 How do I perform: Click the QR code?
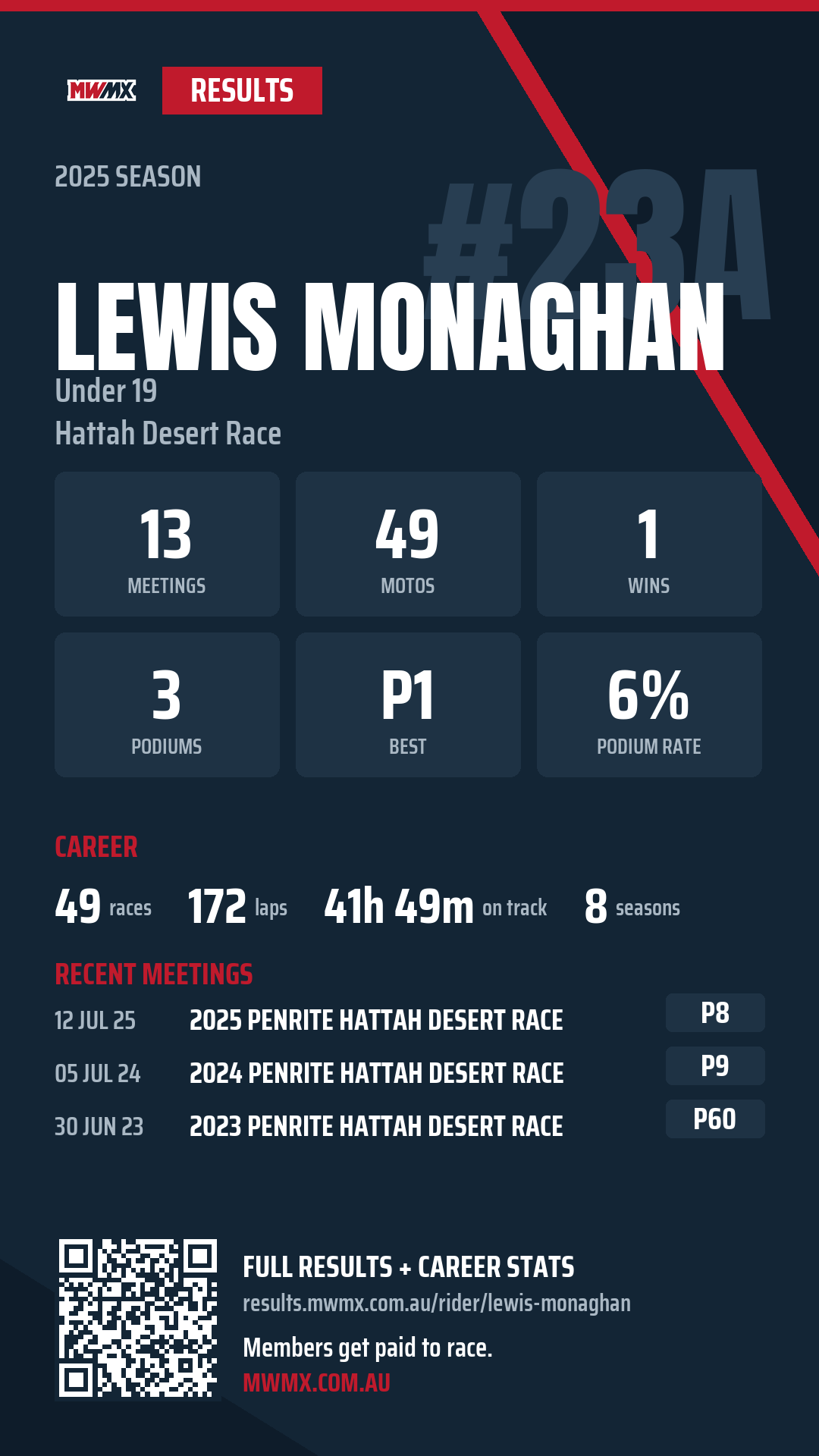[x=138, y=1318]
